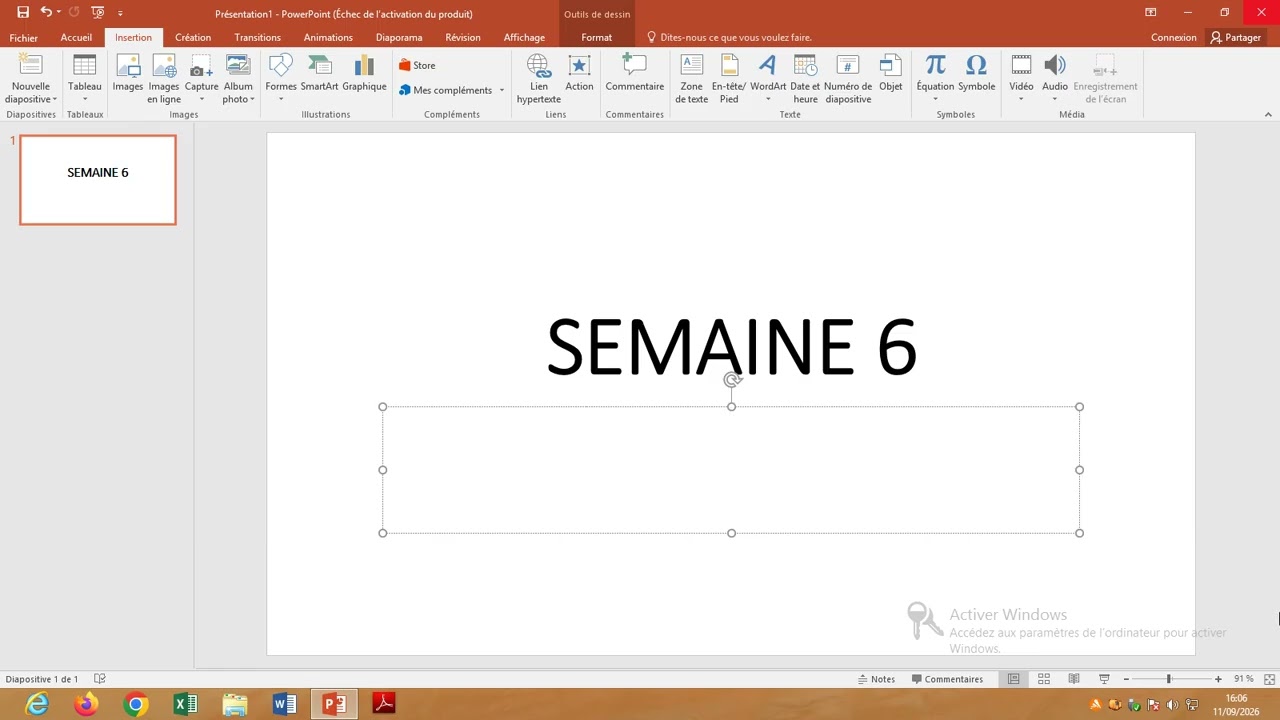Open the Formes shapes gallery
This screenshot has width=1280, height=720.
281,78
